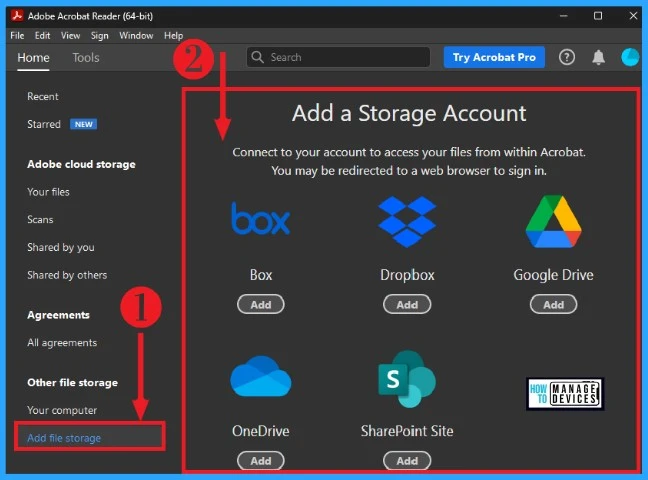
Task: Add a OneDrive storage account
Action: pyautogui.click(x=261, y=461)
